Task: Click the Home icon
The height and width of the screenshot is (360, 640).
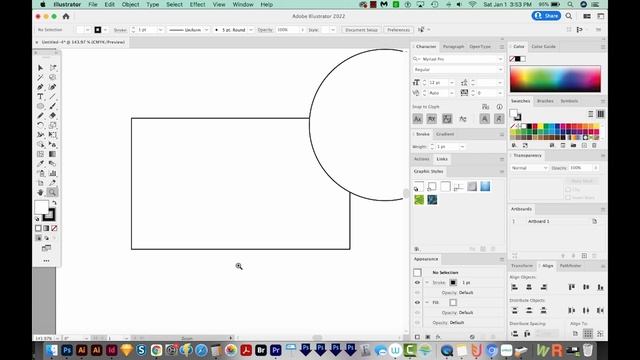Action: (66, 16)
